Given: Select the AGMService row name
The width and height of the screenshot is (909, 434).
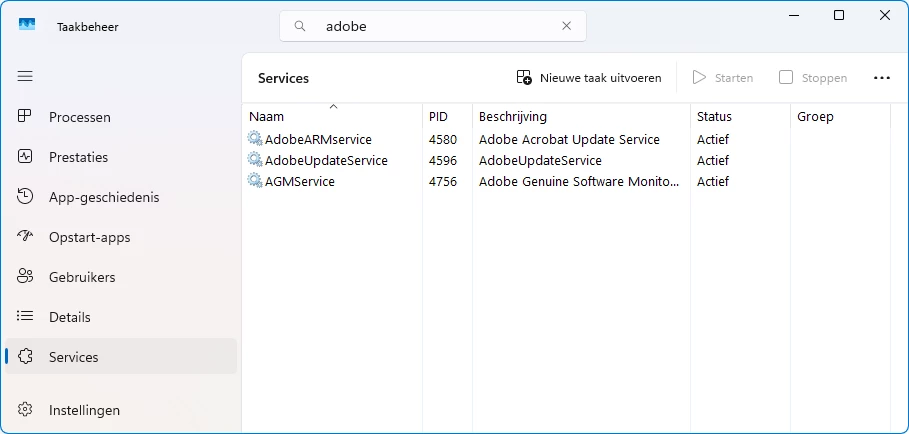Looking at the screenshot, I should pyautogui.click(x=300, y=181).
